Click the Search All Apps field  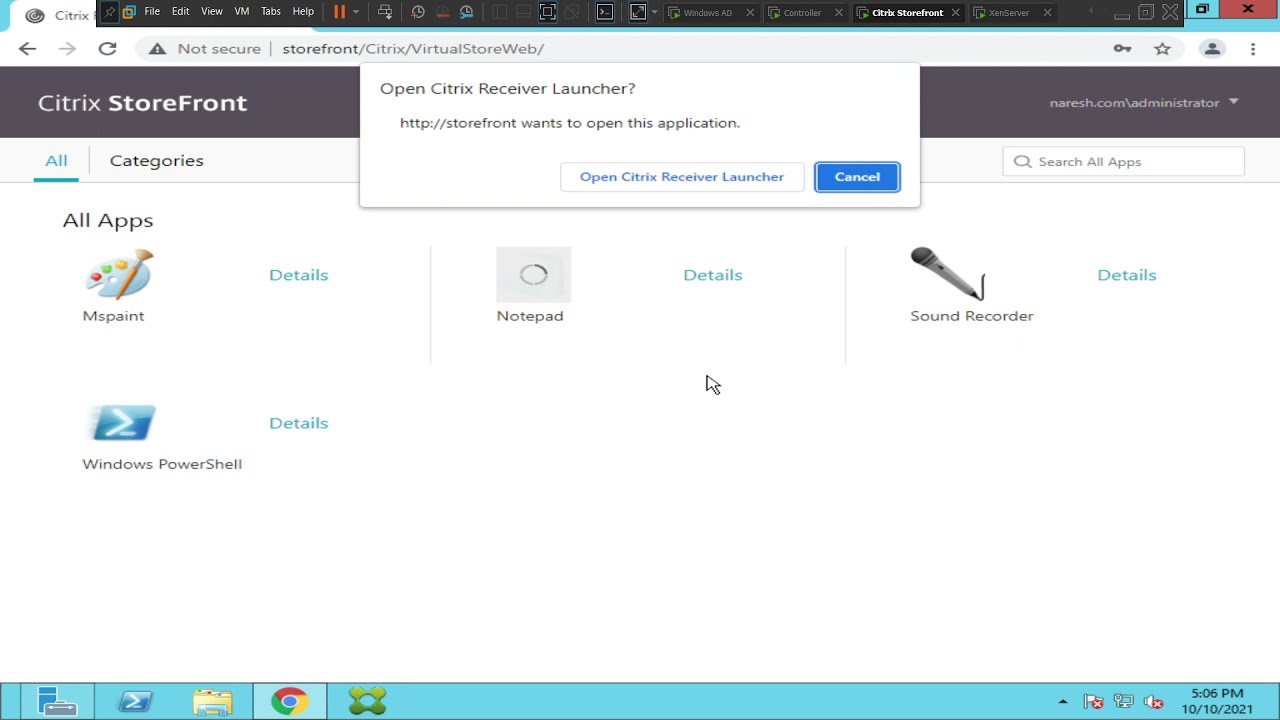1123,161
